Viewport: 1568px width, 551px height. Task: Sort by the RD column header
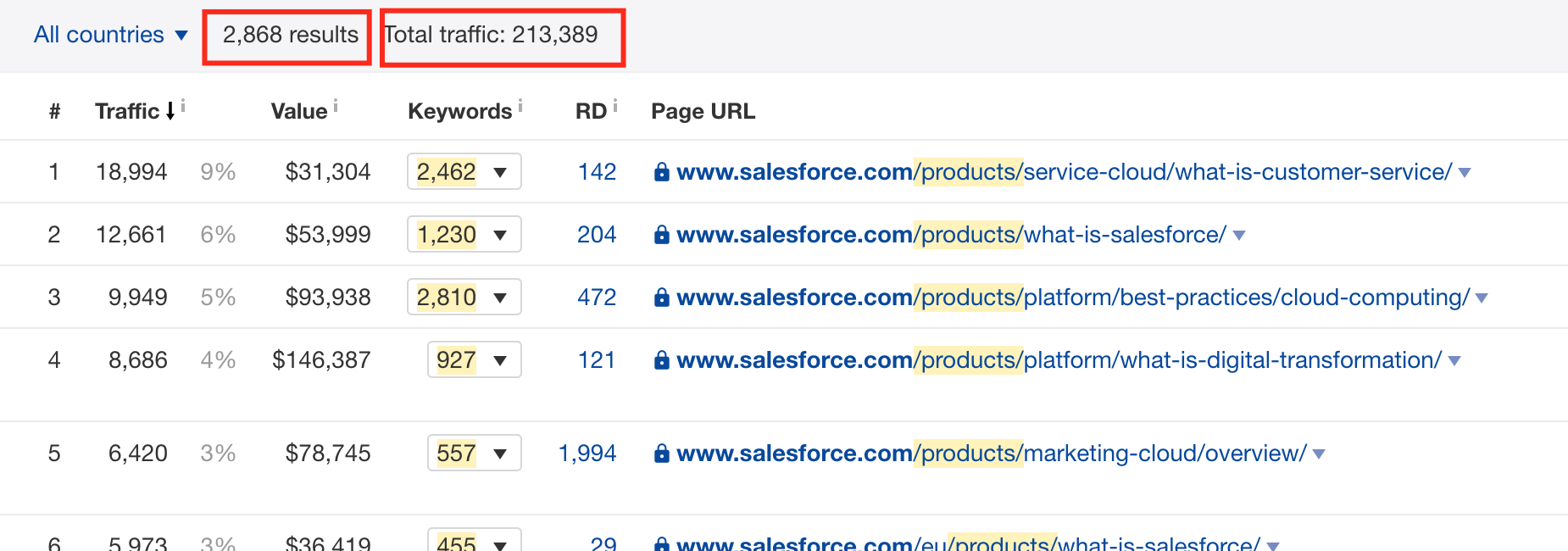tap(591, 111)
